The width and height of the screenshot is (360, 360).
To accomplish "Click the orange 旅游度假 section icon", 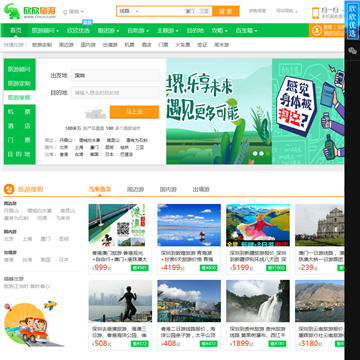I will coord(9,189).
